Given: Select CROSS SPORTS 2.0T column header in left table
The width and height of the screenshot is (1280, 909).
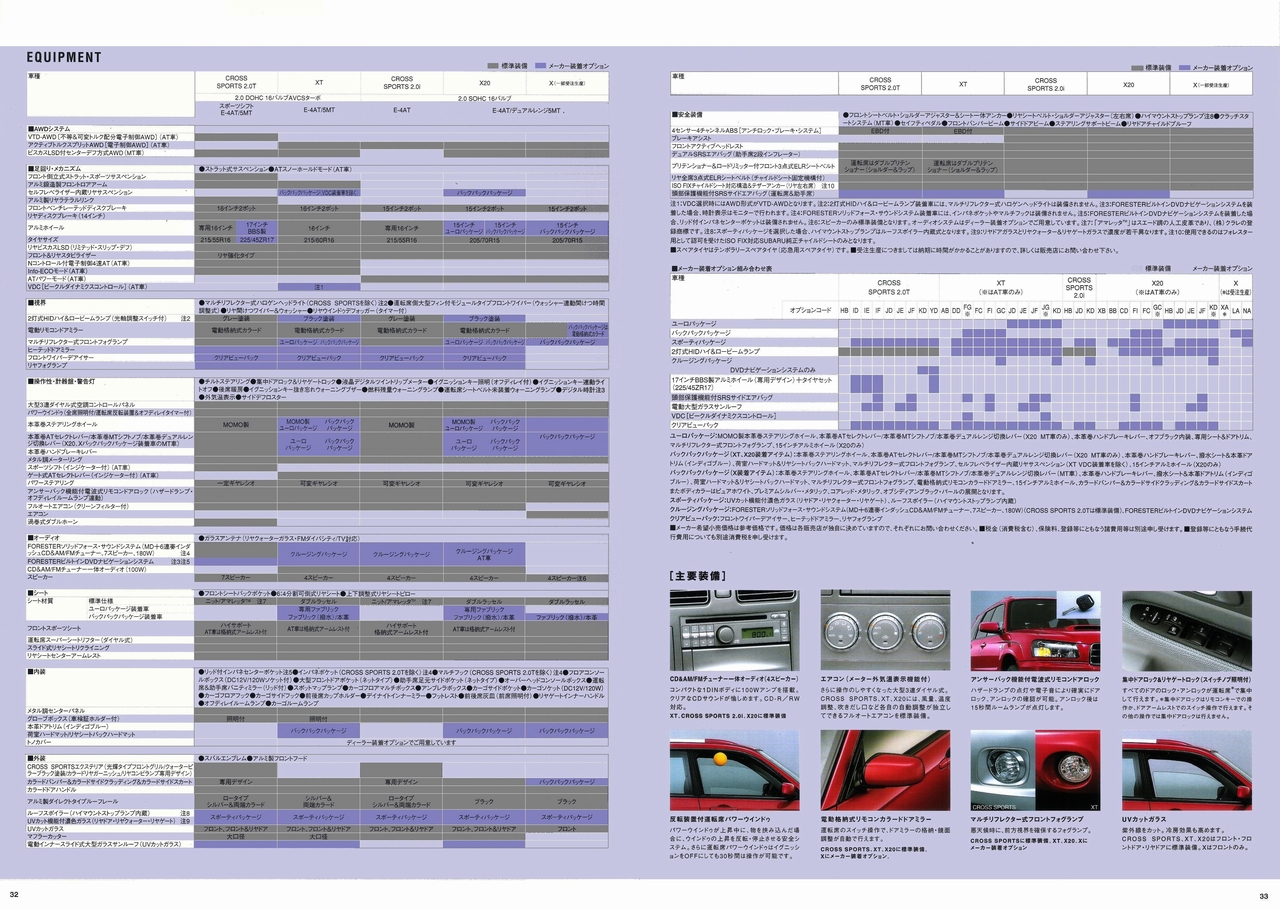Looking at the screenshot, I should click(x=236, y=82).
